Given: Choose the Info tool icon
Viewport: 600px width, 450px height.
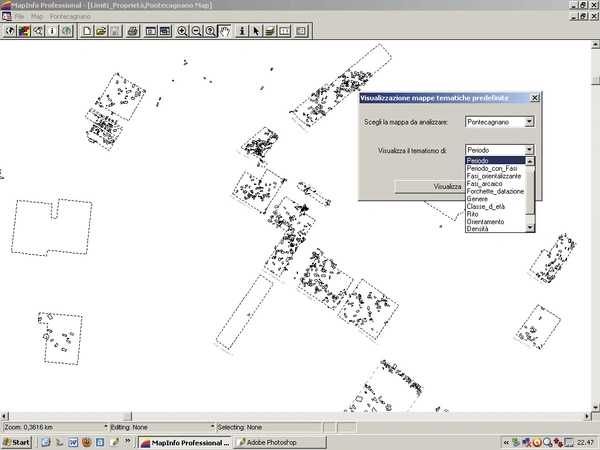Looking at the screenshot, I should coord(243,31).
